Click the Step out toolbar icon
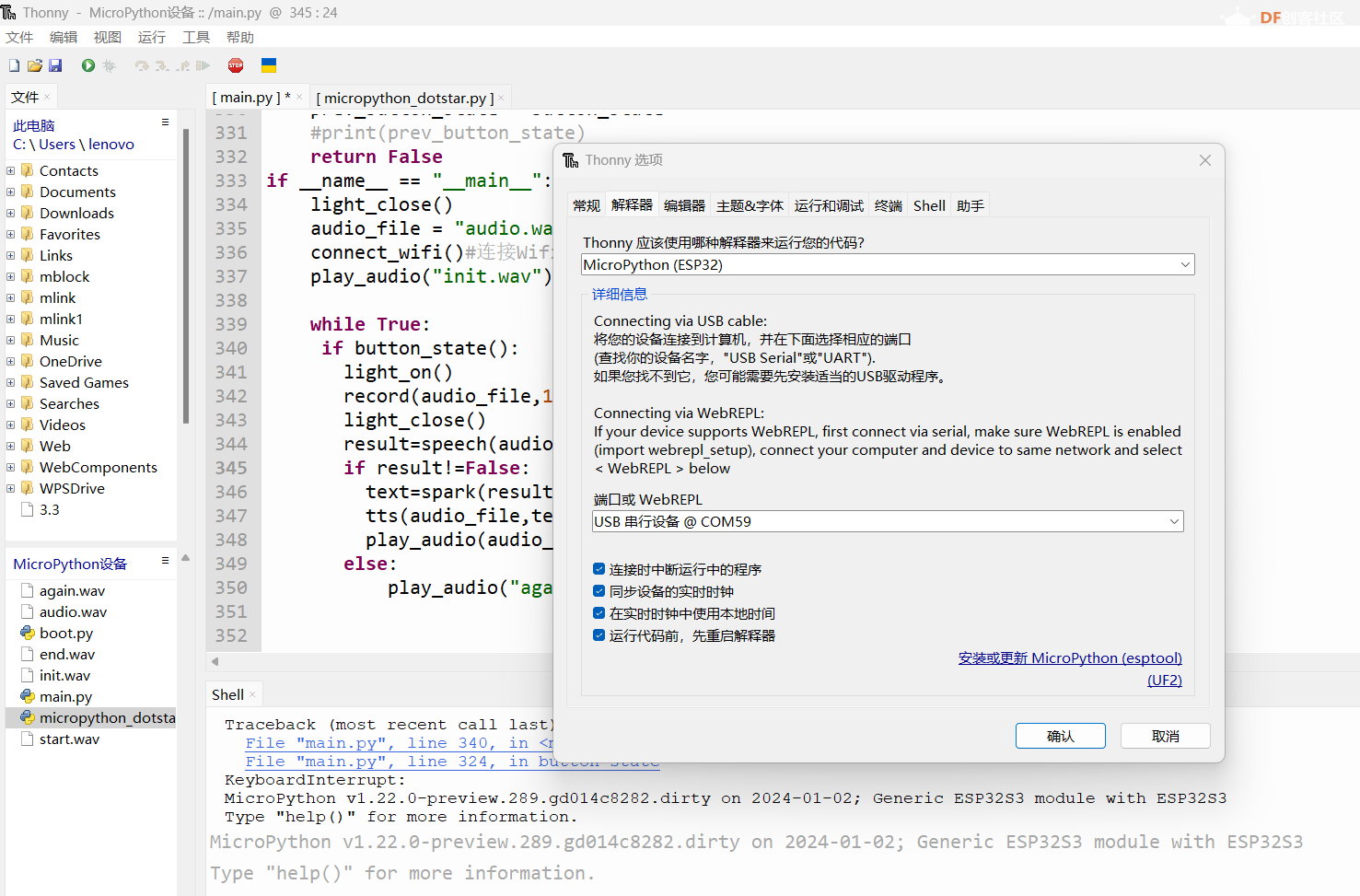Viewport: 1360px width, 896px height. coord(183,65)
